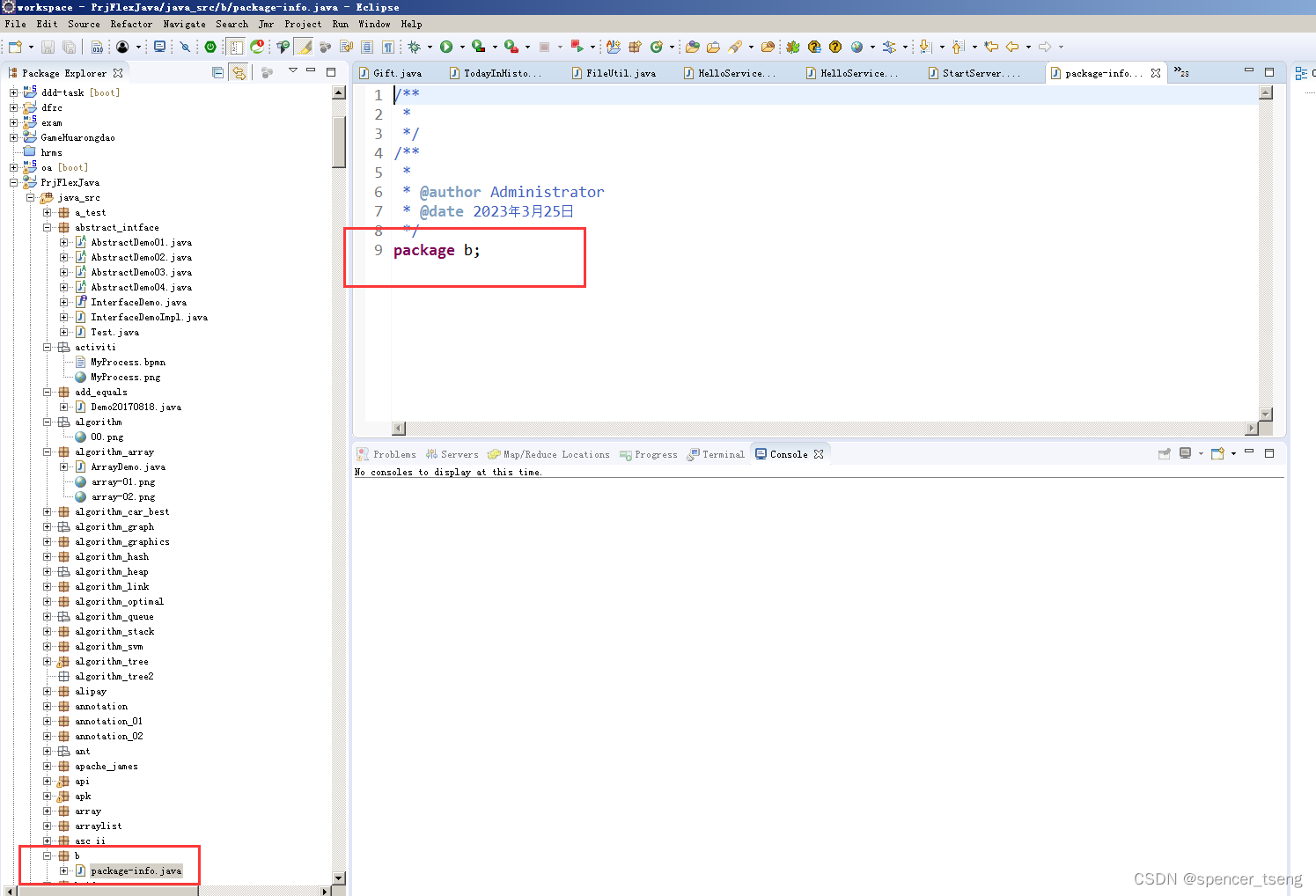This screenshot has height=896, width=1316.
Task: Collapse the abstract_intface package
Action: [48, 227]
